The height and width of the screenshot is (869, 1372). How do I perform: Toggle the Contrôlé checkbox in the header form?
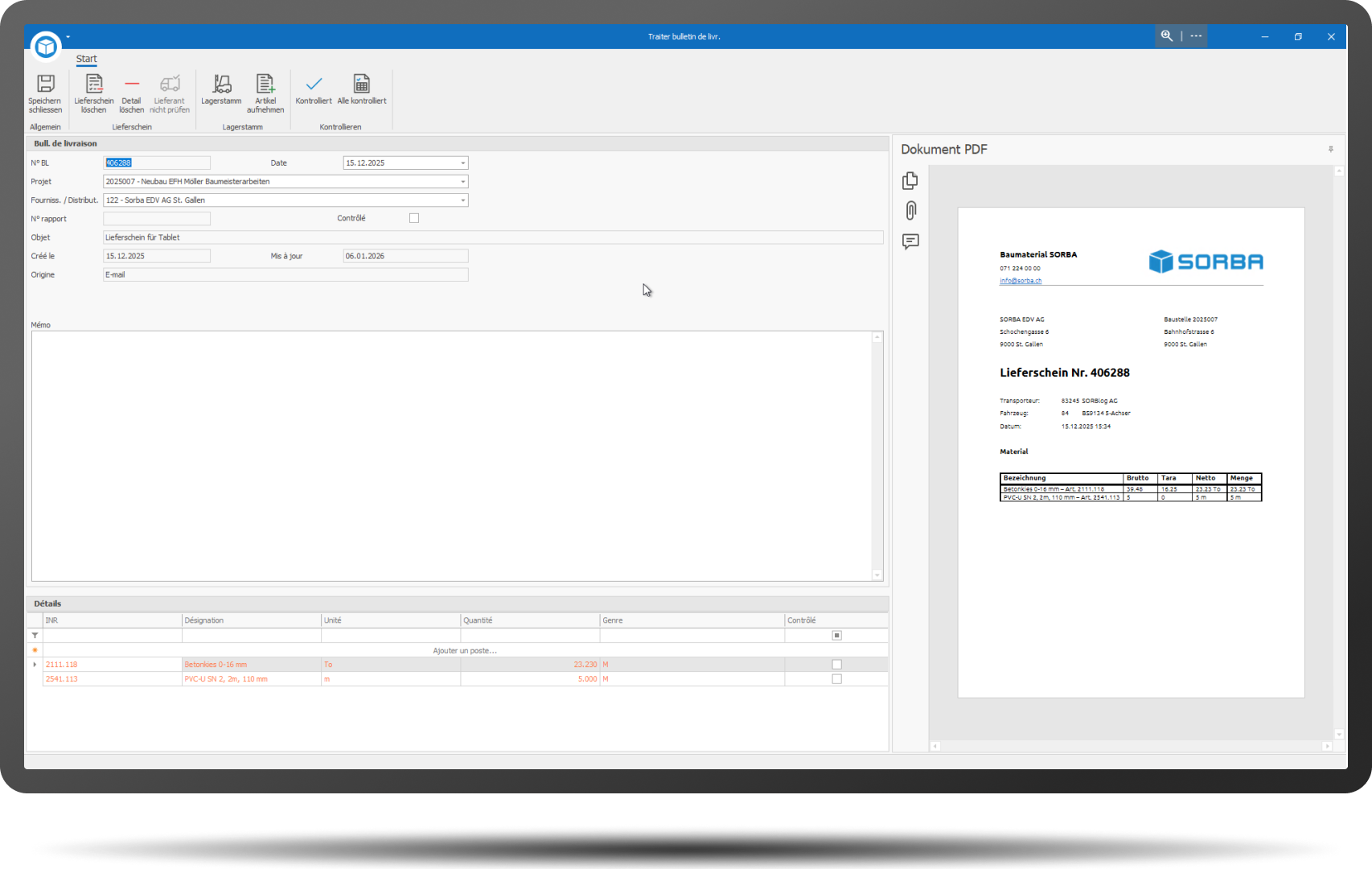[414, 218]
